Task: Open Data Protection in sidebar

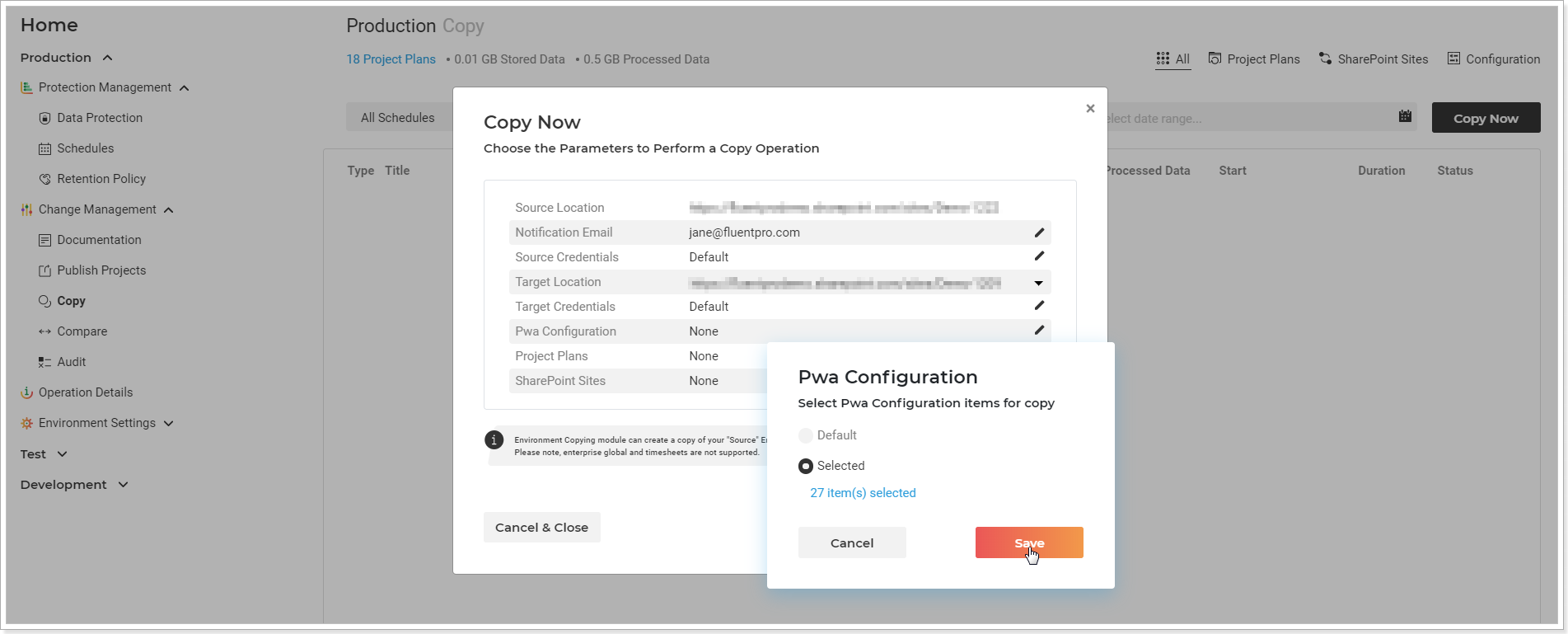Action: [x=100, y=118]
